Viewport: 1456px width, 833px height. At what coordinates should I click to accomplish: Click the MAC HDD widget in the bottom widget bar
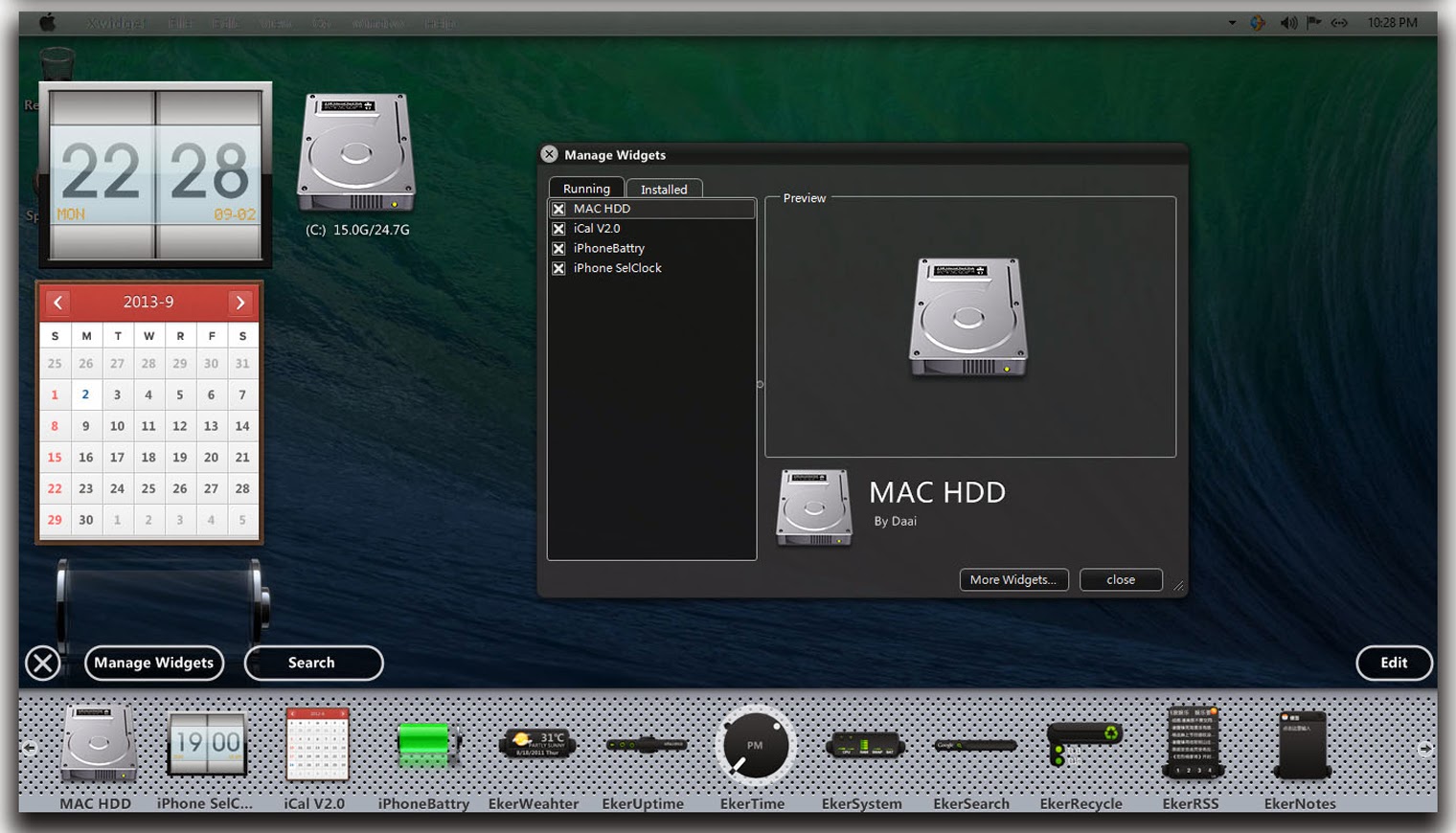coord(98,743)
